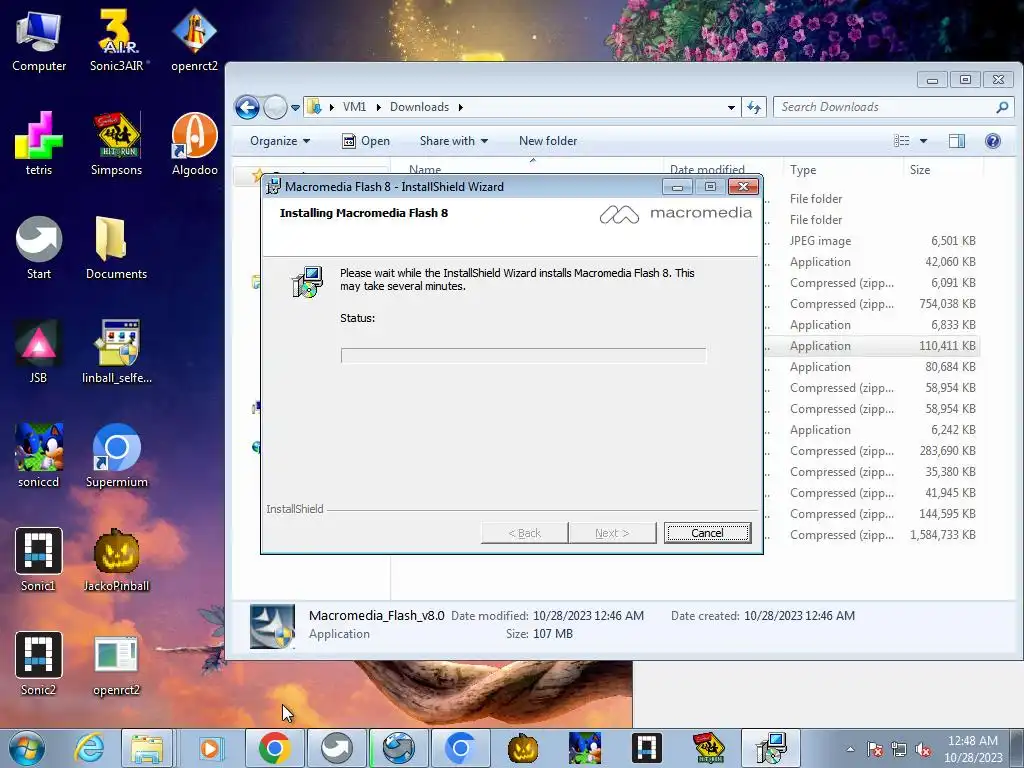The height and width of the screenshot is (768, 1024).
Task: Click the Open toolbar button in Explorer
Action: pos(366,141)
